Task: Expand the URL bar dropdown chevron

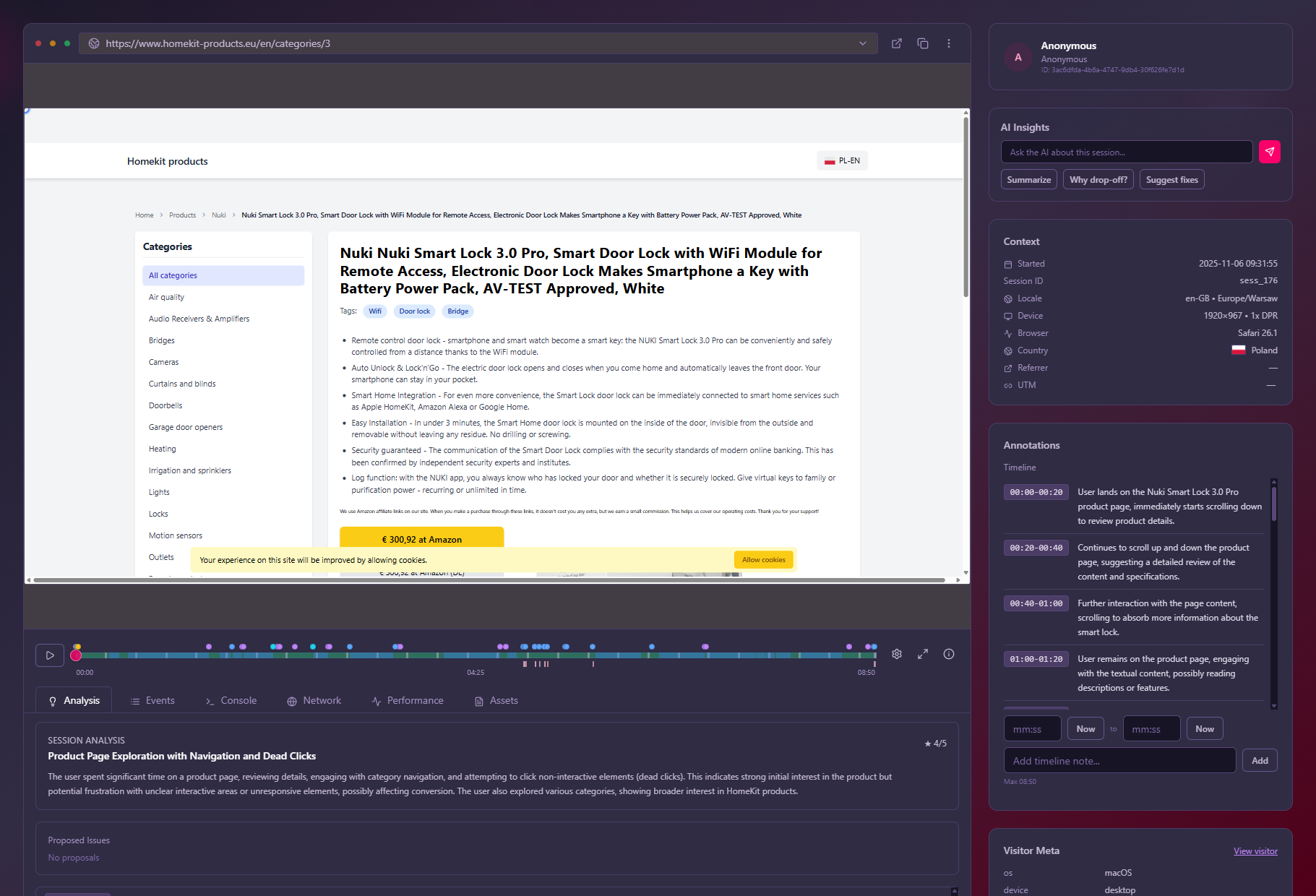Action: [863, 43]
